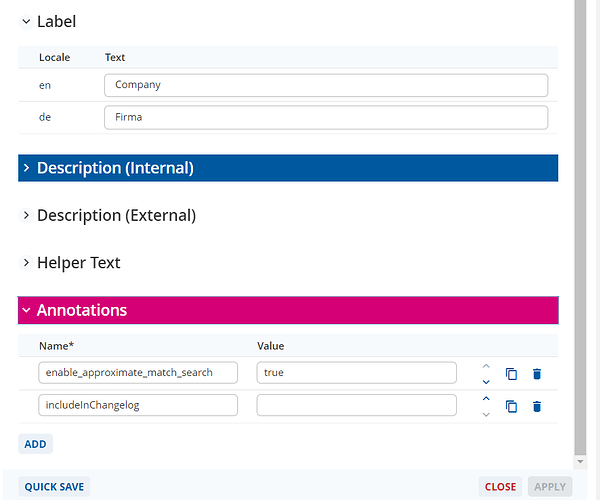Viewport: 600px width, 500px height.
Task: Duplicate the includeInChangelog annotation
Action: click(511, 406)
